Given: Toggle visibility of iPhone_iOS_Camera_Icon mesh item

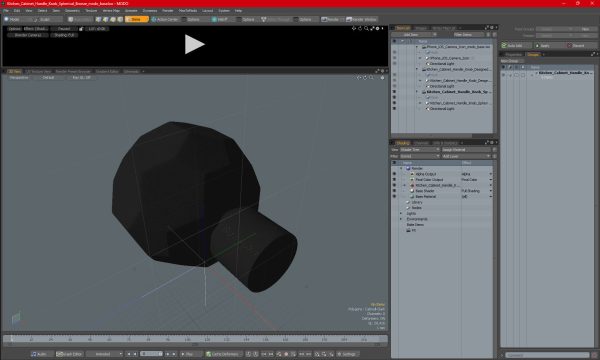Looking at the screenshot, I should point(394,58).
